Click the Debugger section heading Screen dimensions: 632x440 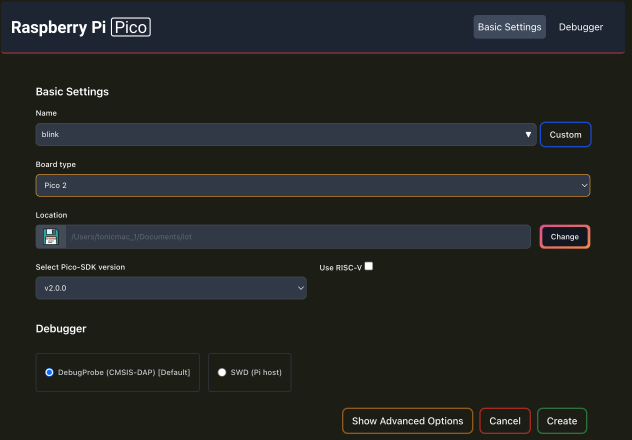(x=62, y=328)
